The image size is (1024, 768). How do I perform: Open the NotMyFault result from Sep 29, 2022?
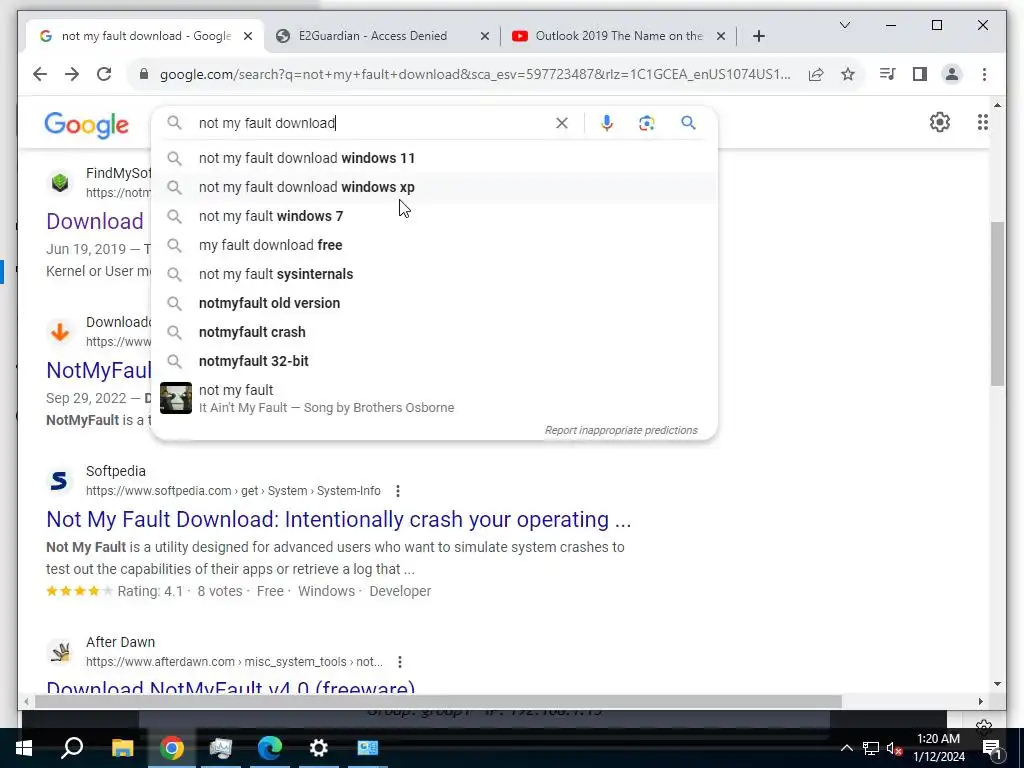click(99, 370)
